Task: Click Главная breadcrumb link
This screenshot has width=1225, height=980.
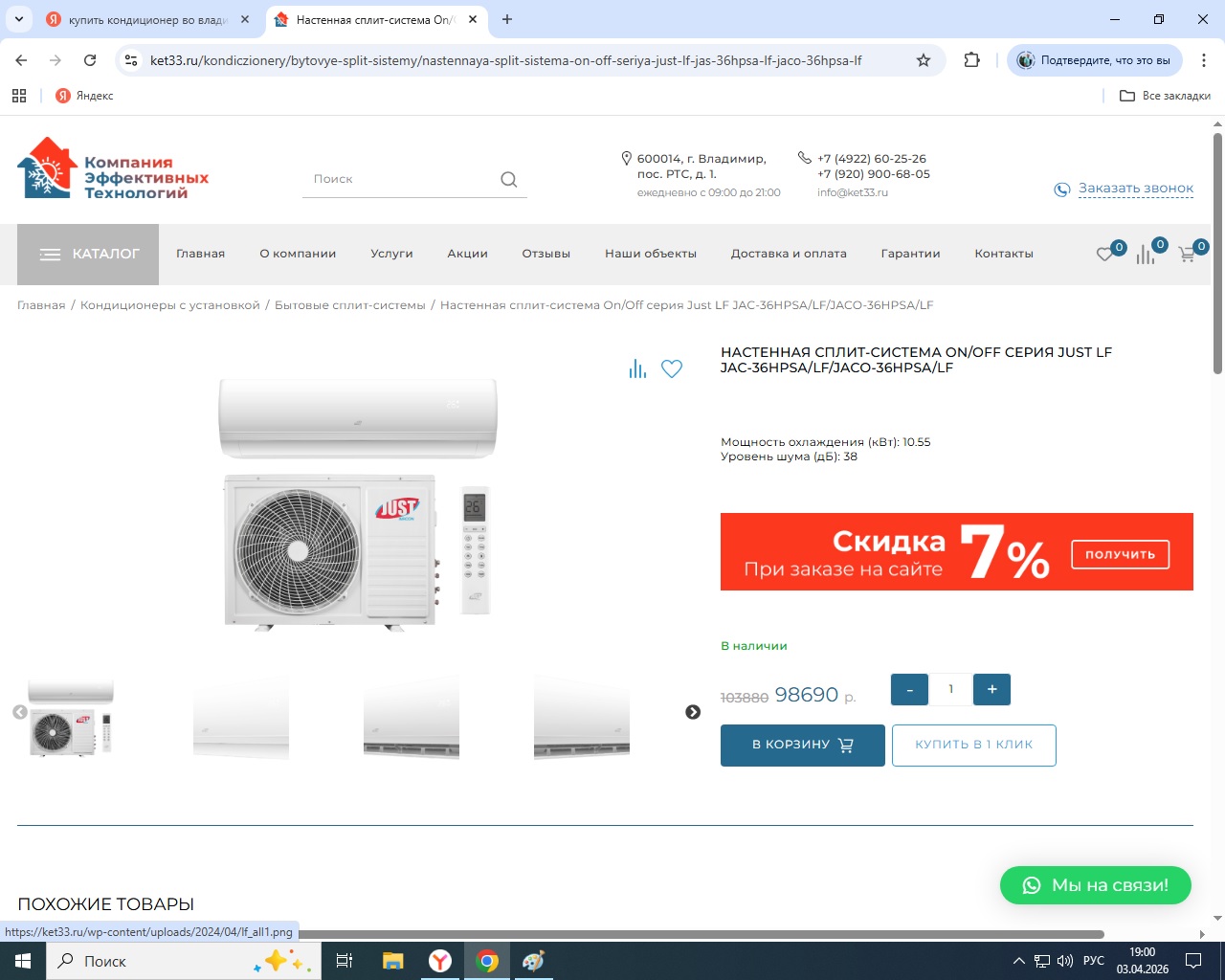Action: pyautogui.click(x=41, y=305)
